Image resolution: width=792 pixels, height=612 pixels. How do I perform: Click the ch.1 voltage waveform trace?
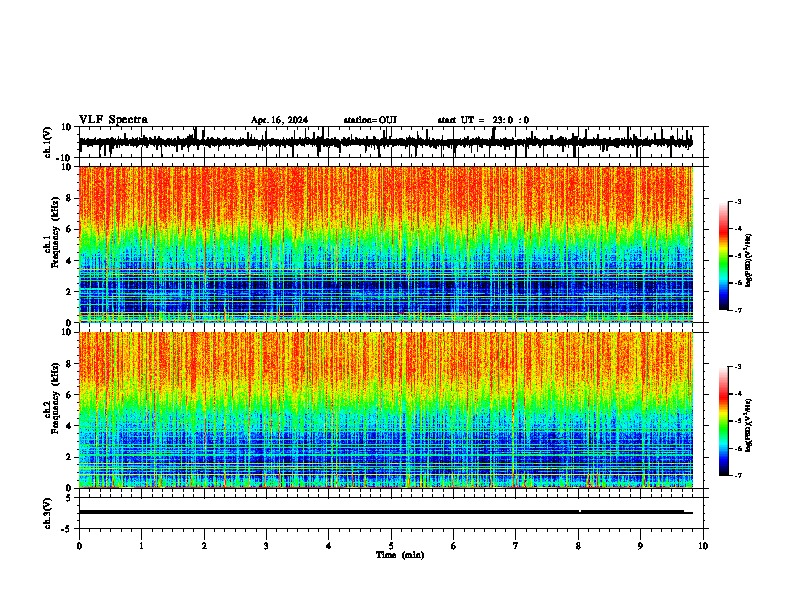[385, 142]
